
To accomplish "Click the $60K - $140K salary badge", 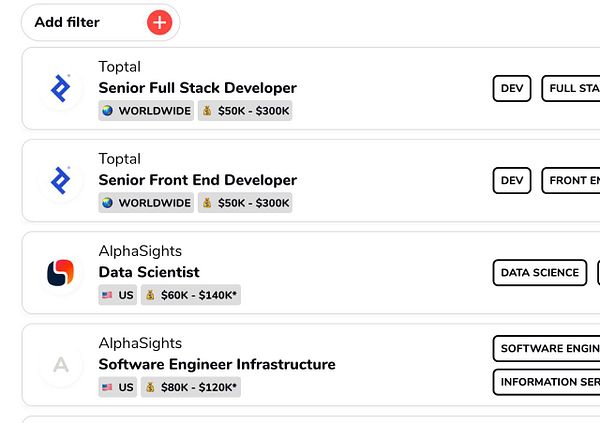I will pyautogui.click(x=191, y=295).
